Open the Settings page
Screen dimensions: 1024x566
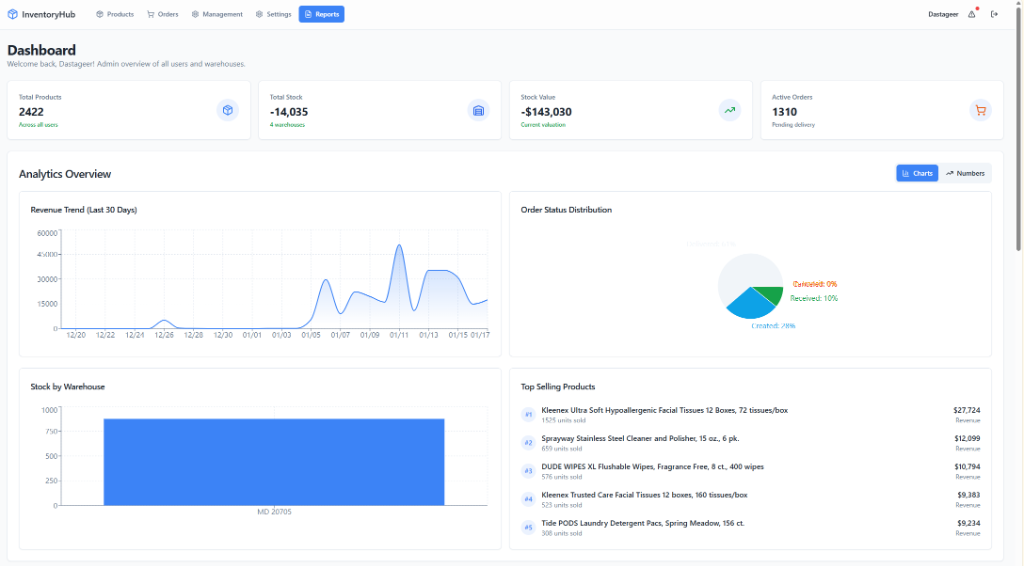click(x=273, y=14)
